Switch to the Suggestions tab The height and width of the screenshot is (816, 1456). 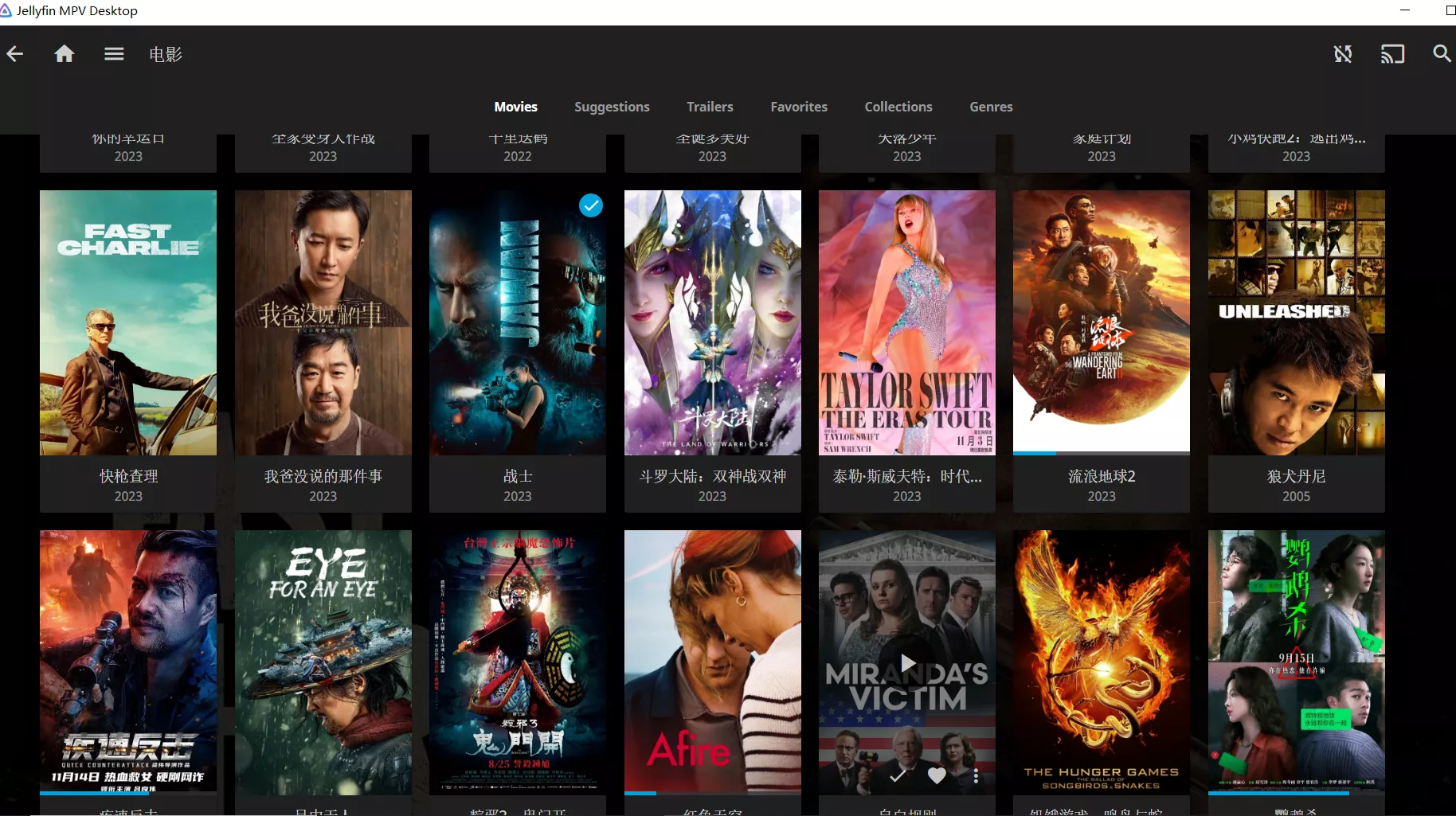[x=612, y=107]
